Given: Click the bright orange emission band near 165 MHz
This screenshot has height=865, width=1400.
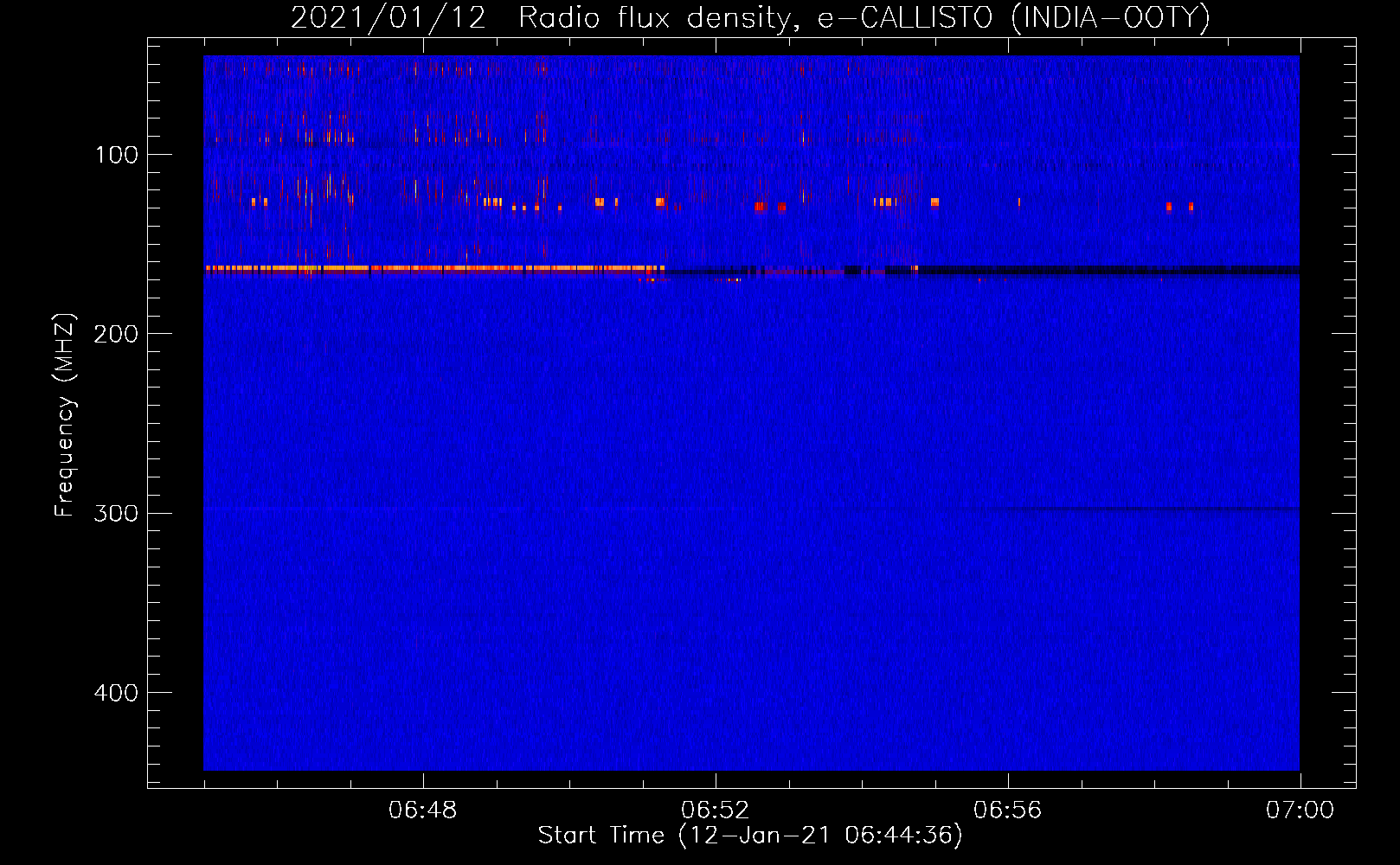Looking at the screenshot, I should (x=434, y=269).
